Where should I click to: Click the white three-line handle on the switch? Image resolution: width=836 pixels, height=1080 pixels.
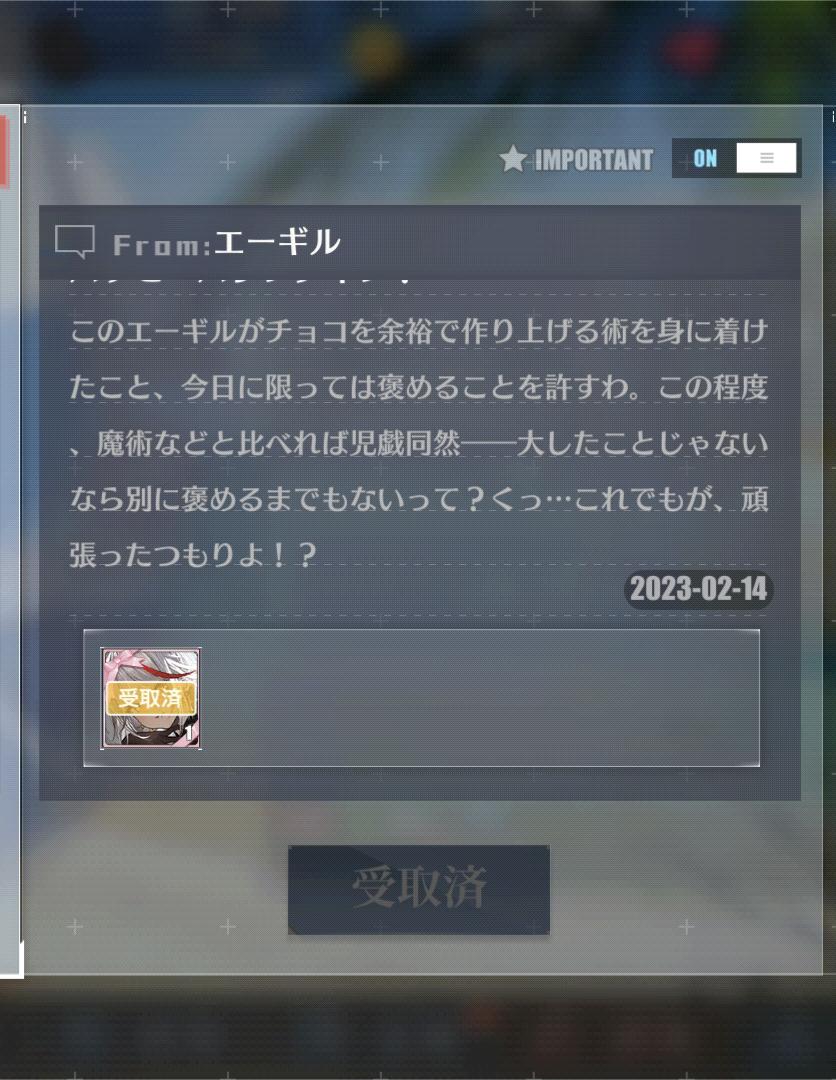tap(766, 158)
